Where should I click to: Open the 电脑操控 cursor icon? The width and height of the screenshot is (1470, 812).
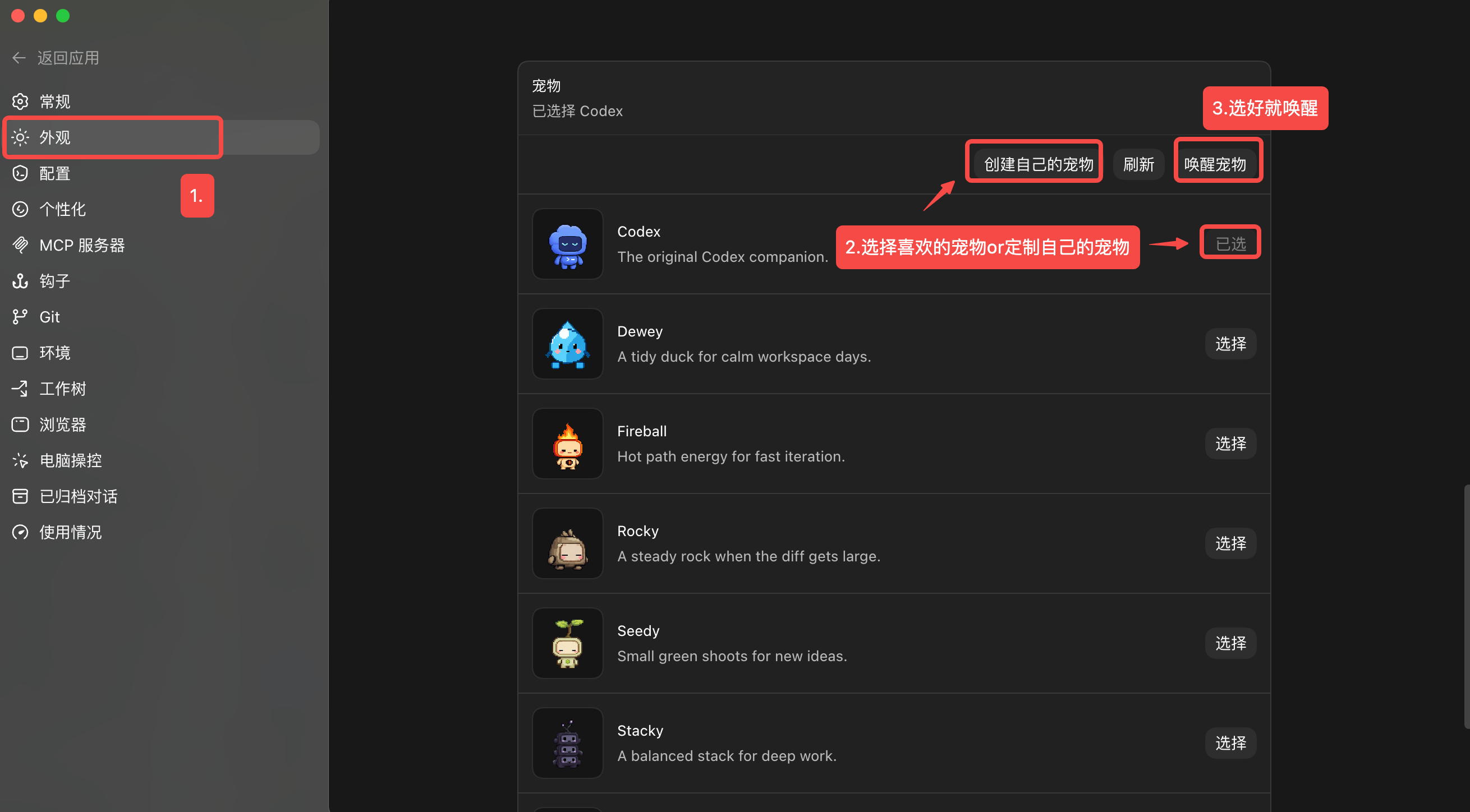pos(20,461)
